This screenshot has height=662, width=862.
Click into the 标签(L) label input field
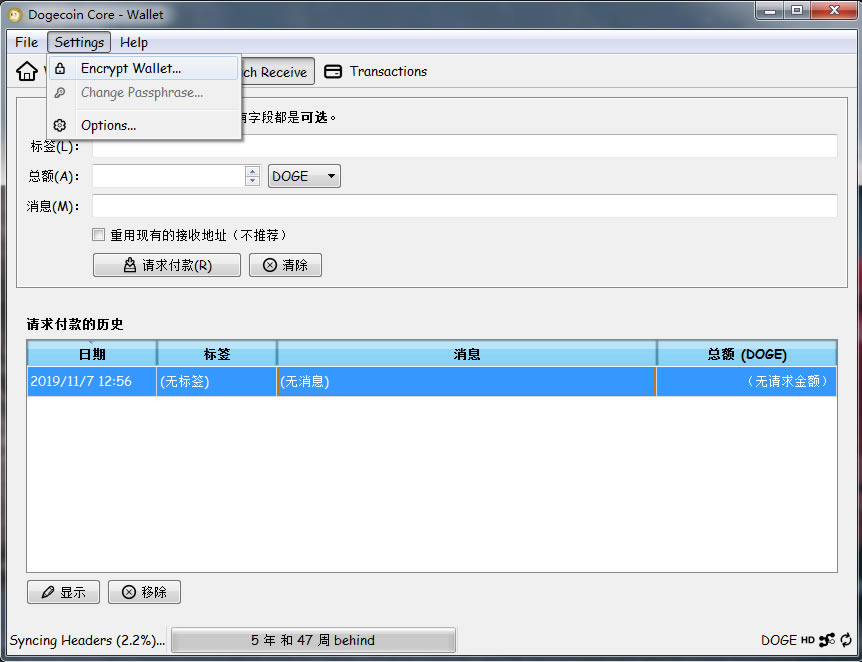click(465, 146)
